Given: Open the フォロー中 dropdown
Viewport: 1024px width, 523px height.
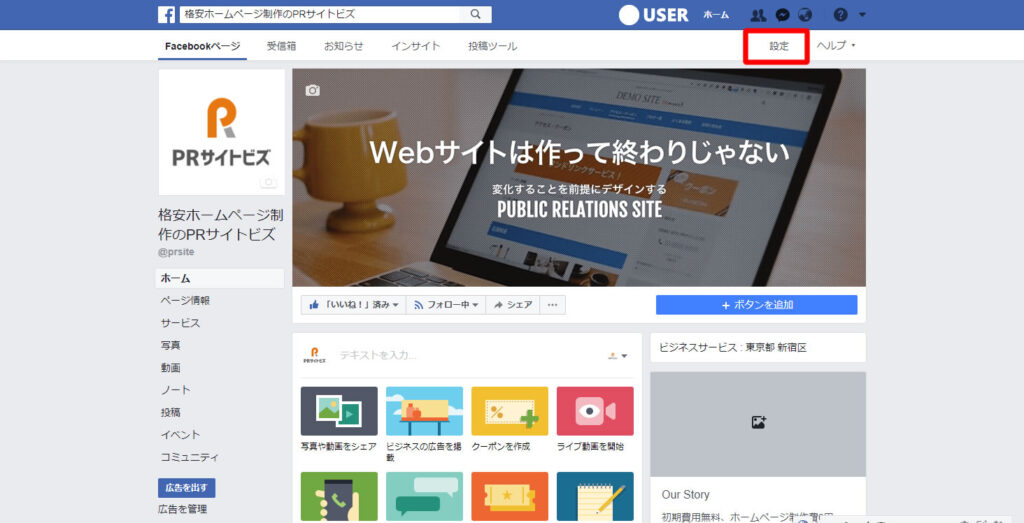Looking at the screenshot, I should point(446,305).
